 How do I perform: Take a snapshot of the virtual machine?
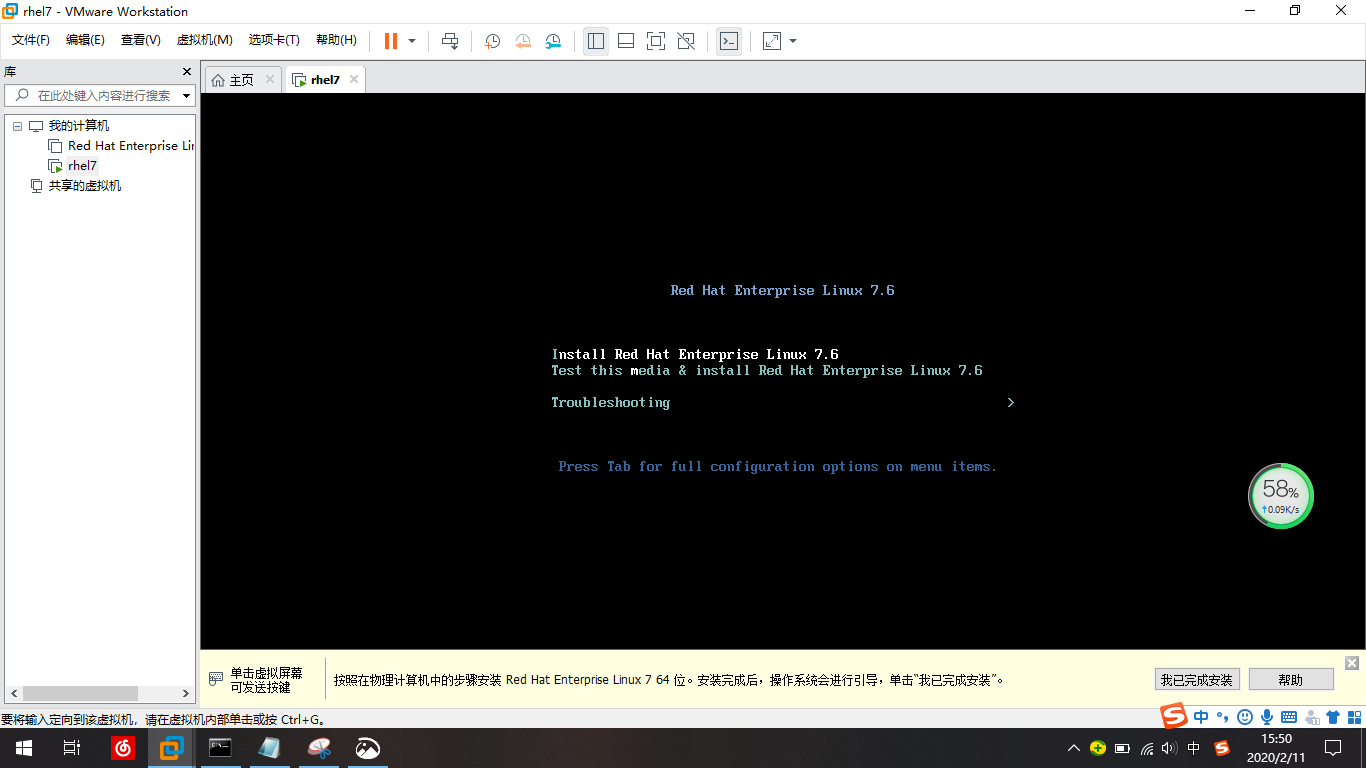pyautogui.click(x=493, y=41)
